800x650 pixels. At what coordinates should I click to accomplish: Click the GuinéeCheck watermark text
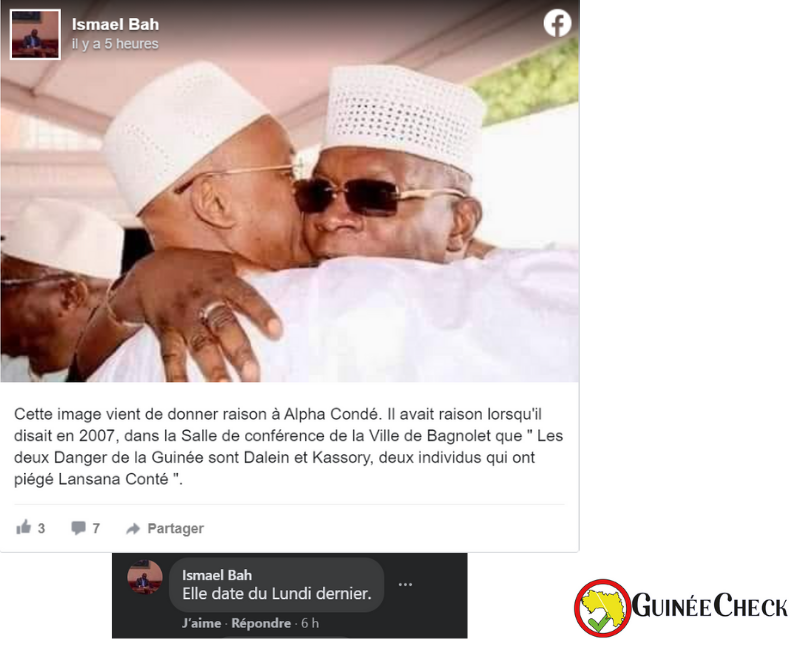tap(710, 606)
